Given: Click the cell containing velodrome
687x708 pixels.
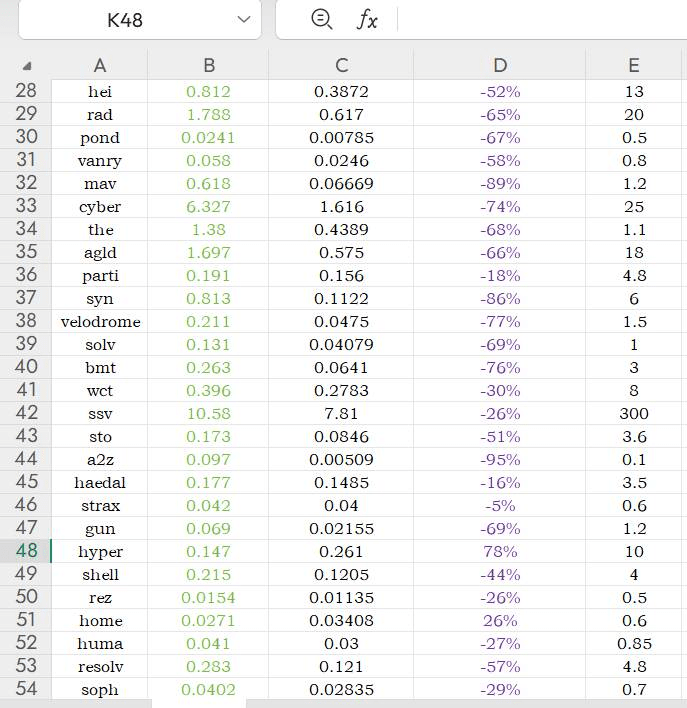Looking at the screenshot, I should tap(100, 321).
